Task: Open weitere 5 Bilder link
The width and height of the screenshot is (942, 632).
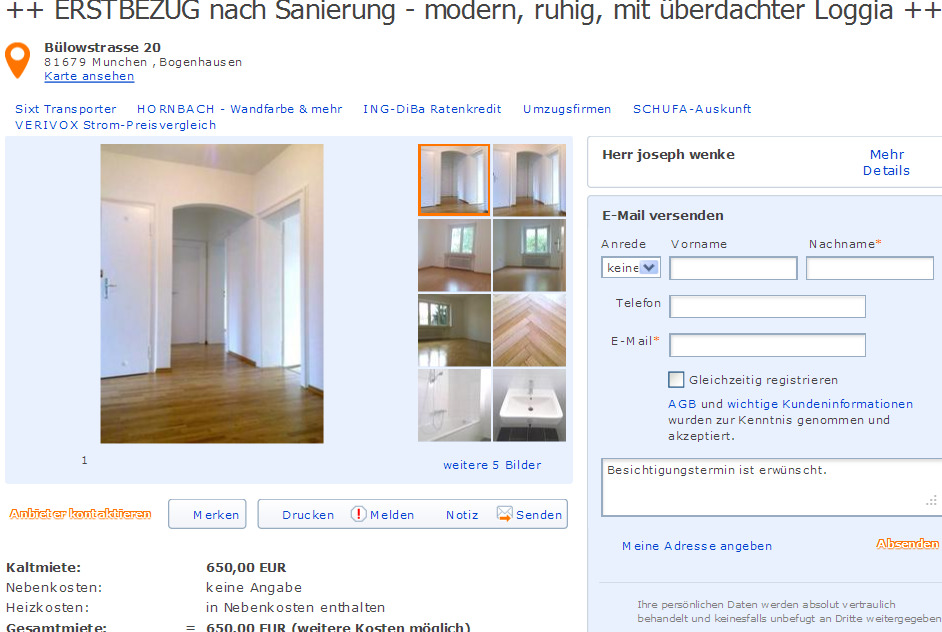Action: 492,465
